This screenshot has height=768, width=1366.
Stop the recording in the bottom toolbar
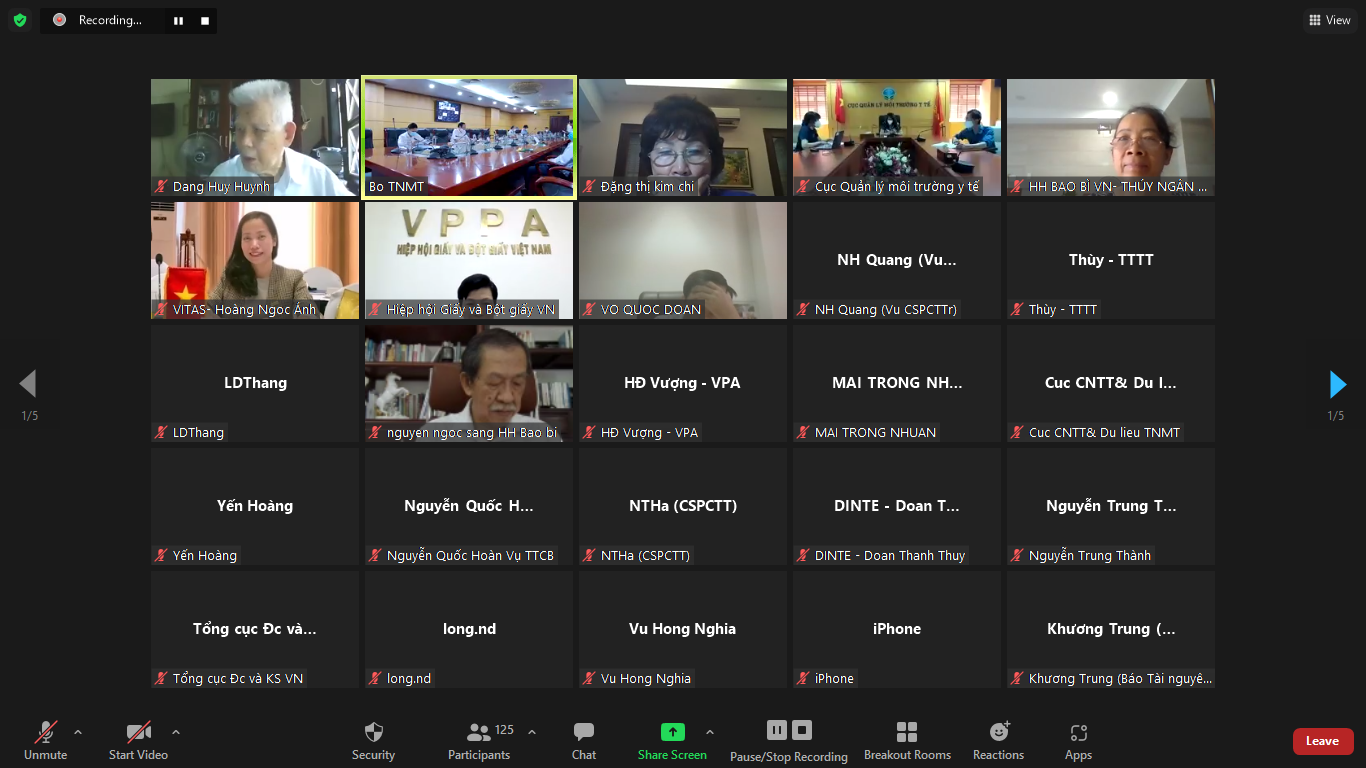802,730
